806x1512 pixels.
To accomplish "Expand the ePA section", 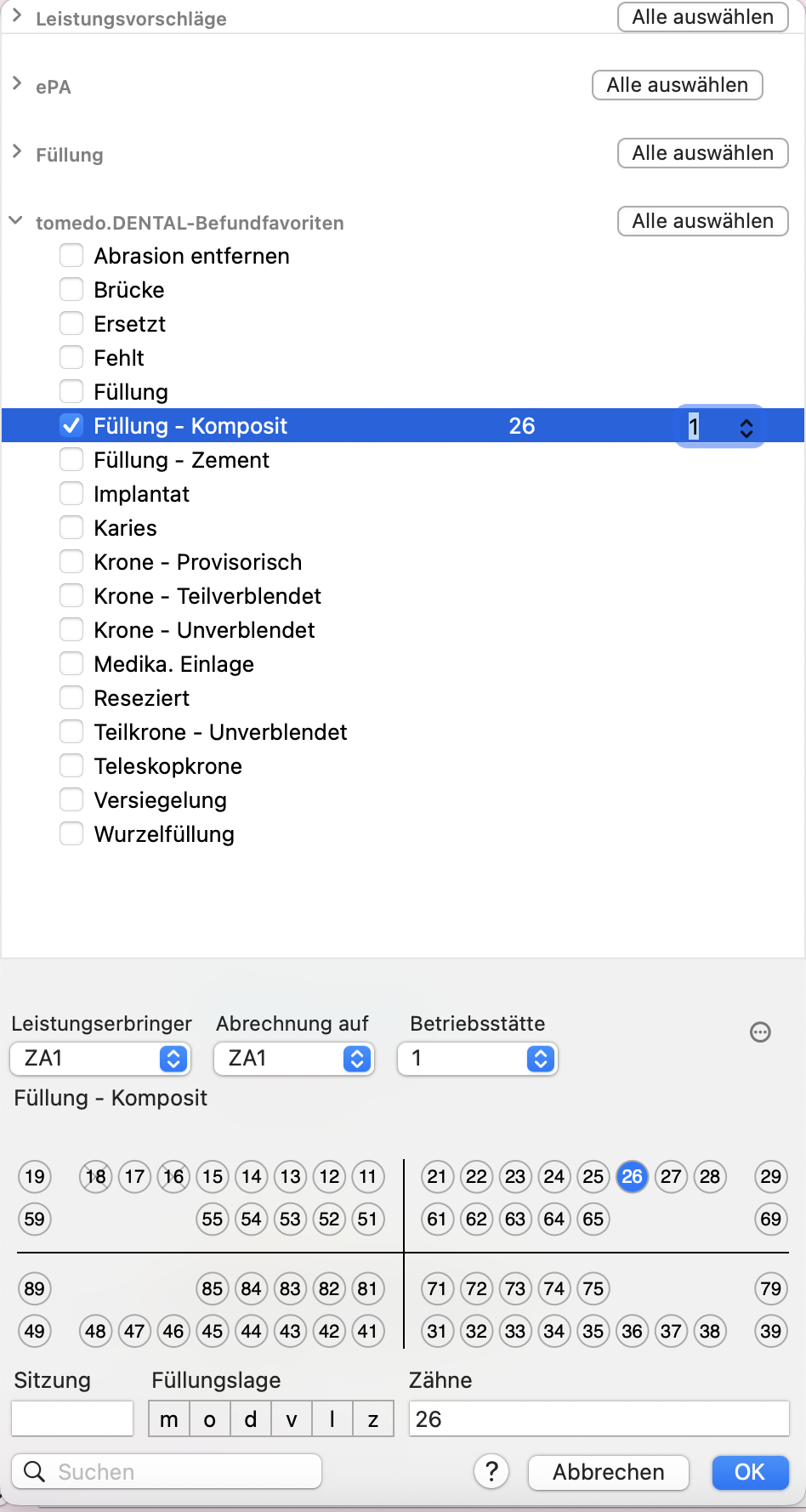I will 17,84.
